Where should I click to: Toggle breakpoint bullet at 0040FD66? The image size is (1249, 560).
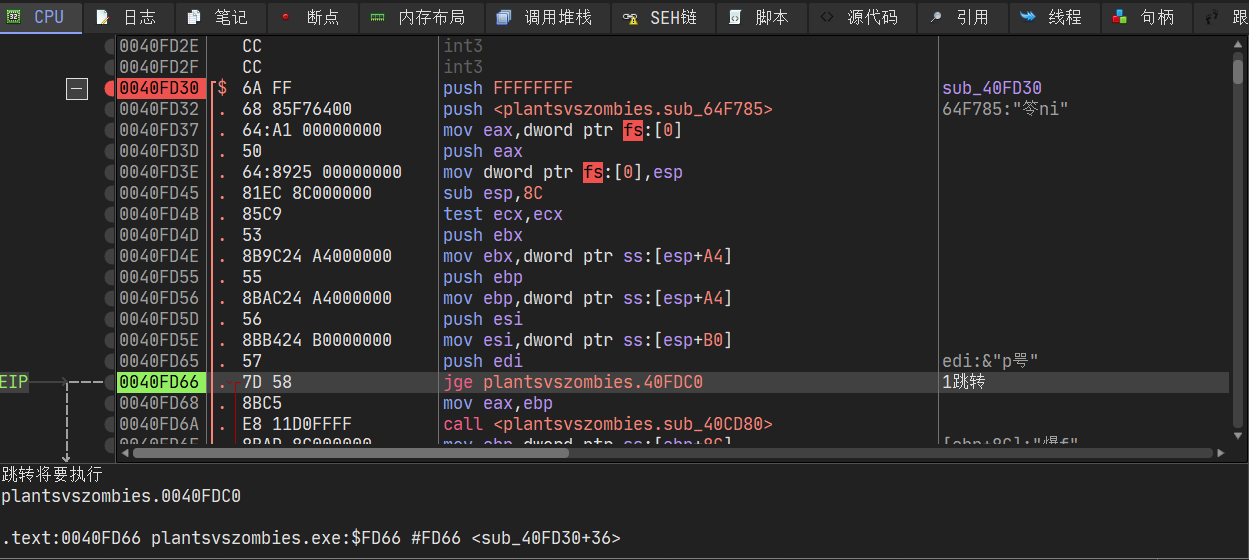click(x=110, y=382)
